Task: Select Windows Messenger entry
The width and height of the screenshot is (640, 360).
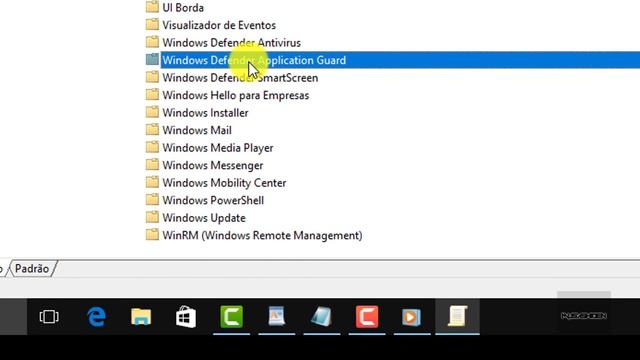Action: click(213, 166)
